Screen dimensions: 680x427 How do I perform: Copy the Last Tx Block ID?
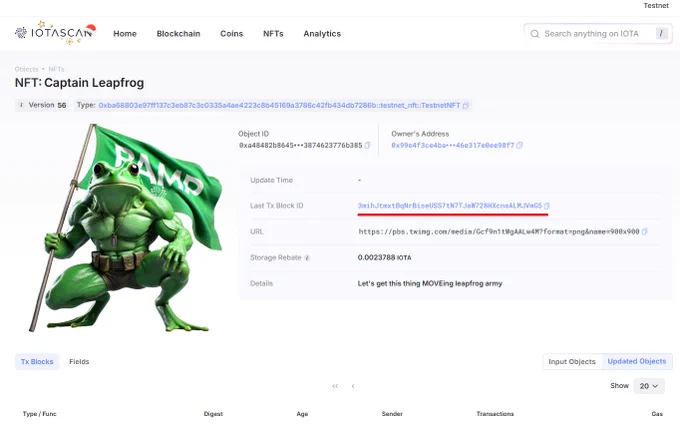tap(547, 205)
